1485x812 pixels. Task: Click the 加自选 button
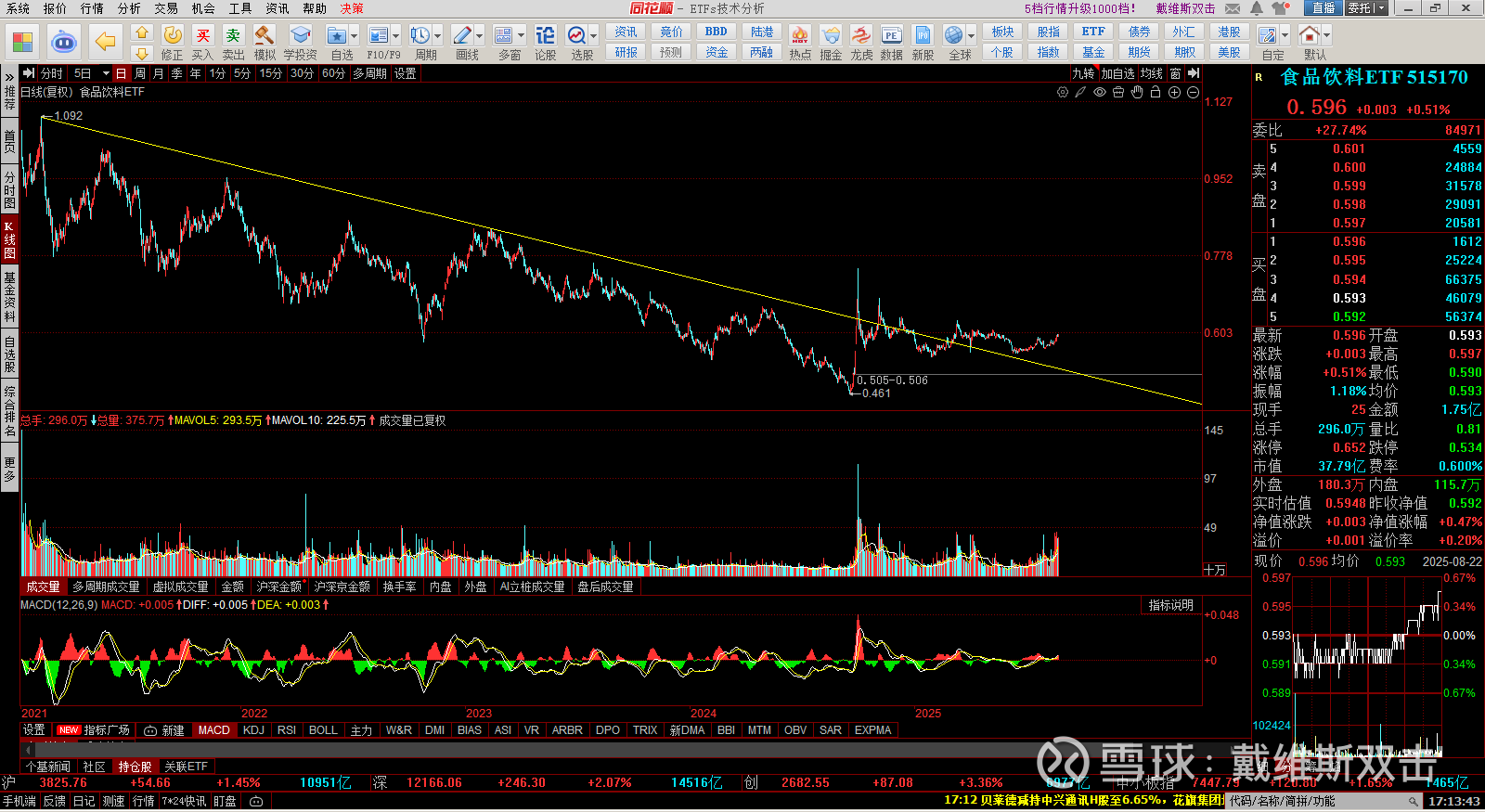pyautogui.click(x=1117, y=73)
